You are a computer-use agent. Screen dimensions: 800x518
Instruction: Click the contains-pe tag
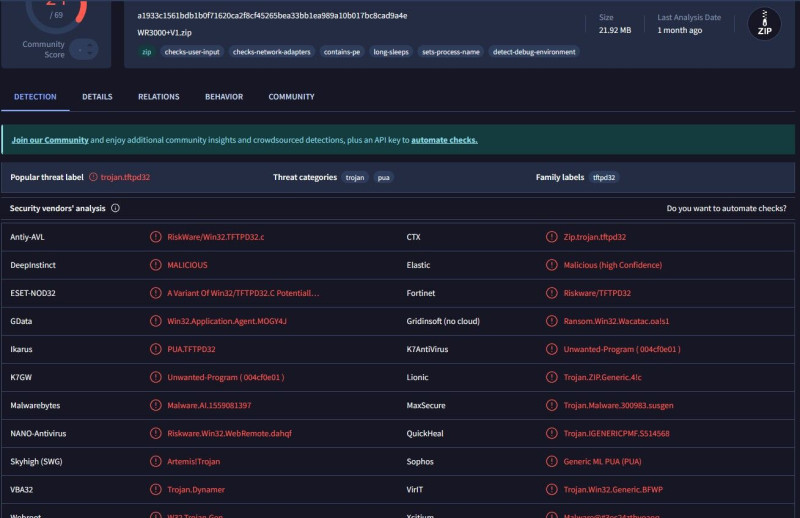tap(342, 52)
